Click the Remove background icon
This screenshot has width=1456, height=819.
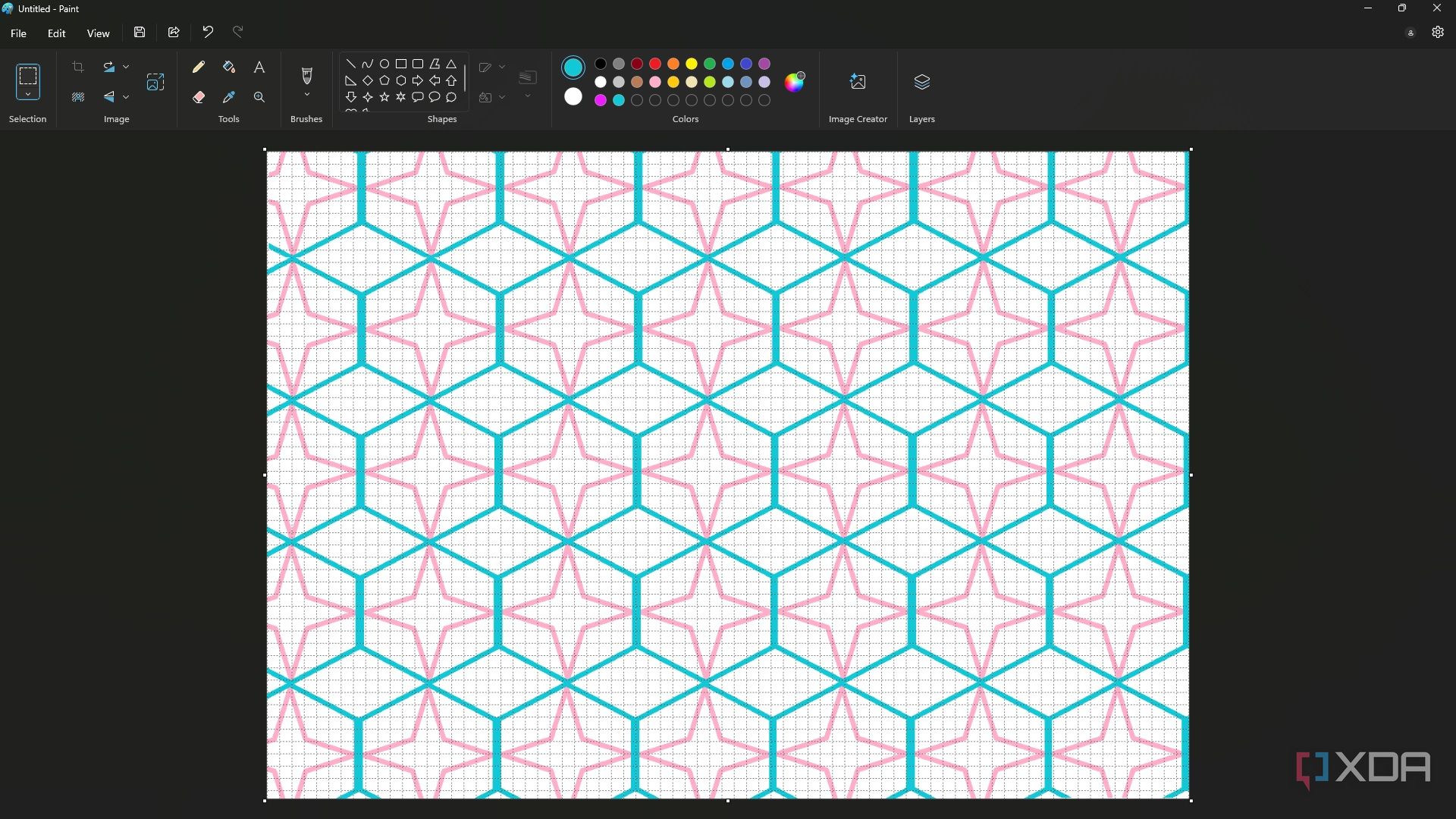(x=78, y=97)
